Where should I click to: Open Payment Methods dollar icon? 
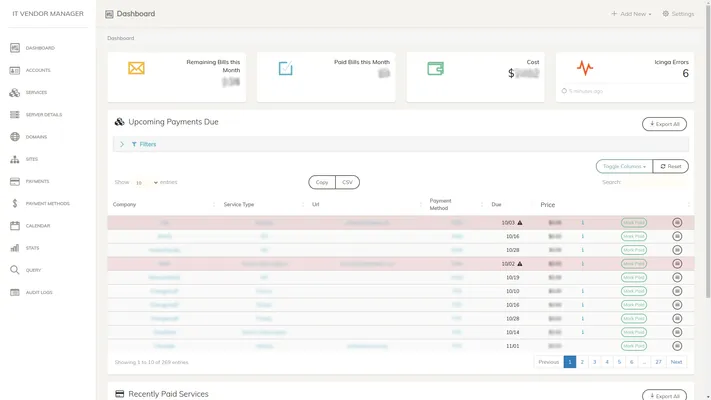pyautogui.click(x=15, y=203)
